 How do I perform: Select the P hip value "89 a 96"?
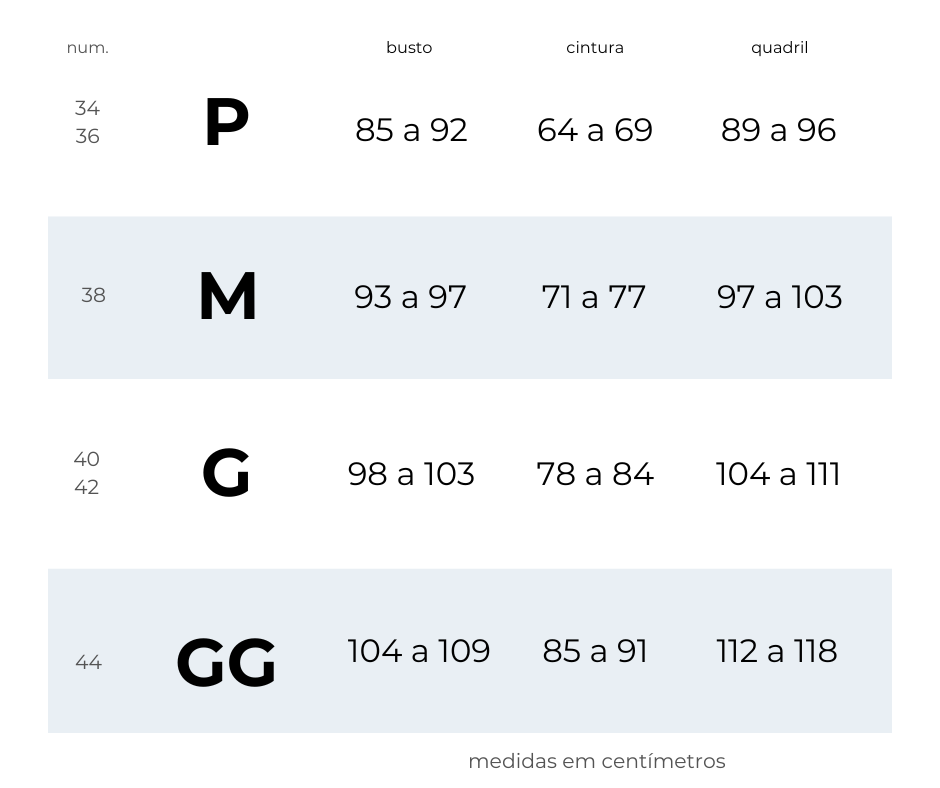(778, 130)
